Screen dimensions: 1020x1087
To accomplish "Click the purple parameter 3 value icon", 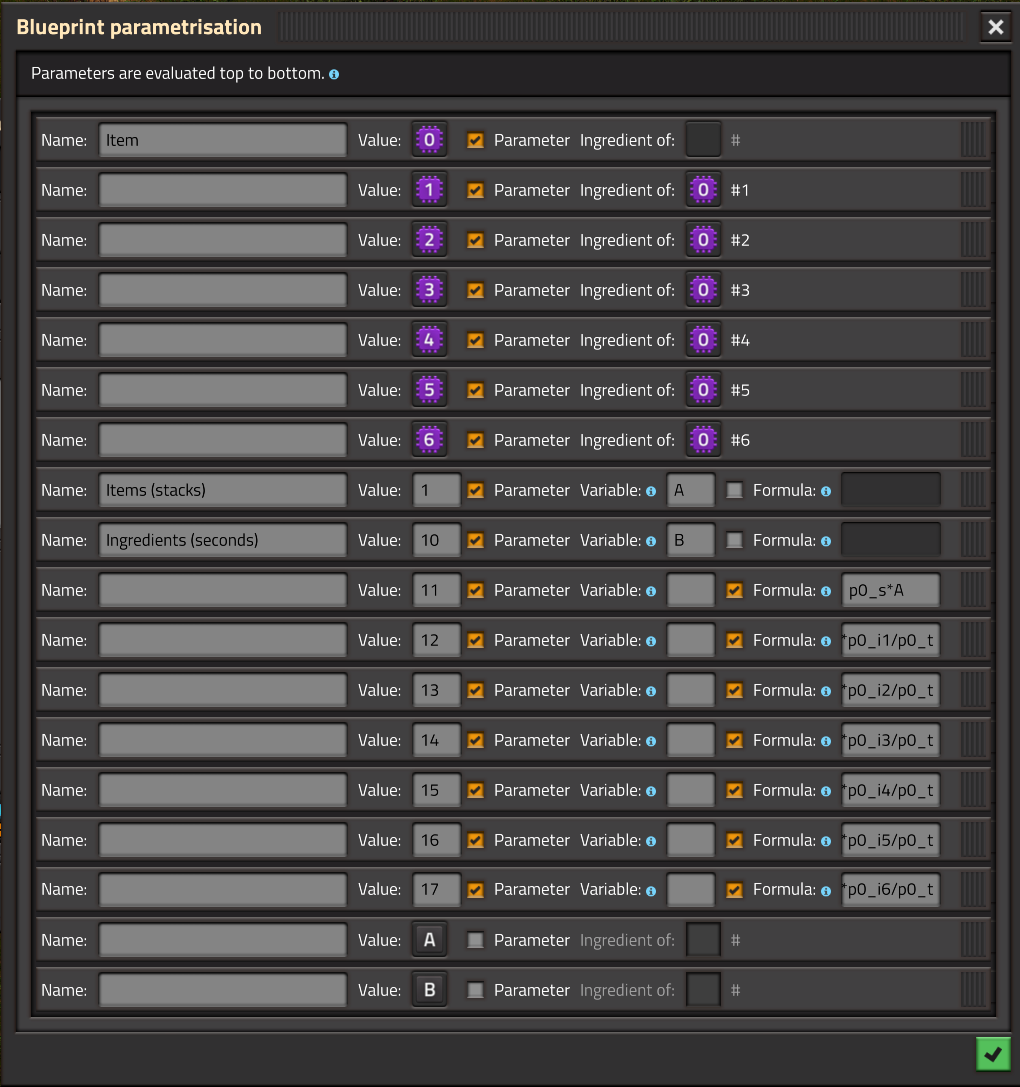I will tap(429, 290).
